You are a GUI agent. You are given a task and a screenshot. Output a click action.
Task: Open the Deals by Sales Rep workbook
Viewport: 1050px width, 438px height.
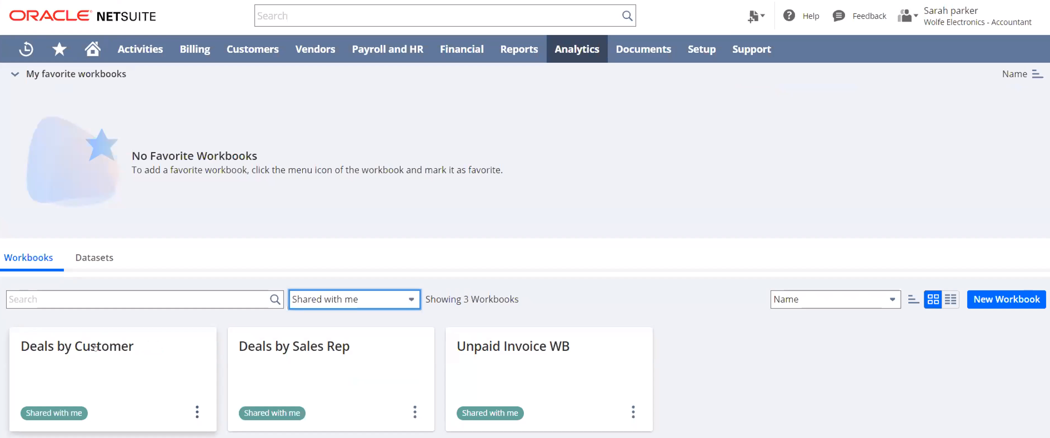click(x=294, y=347)
